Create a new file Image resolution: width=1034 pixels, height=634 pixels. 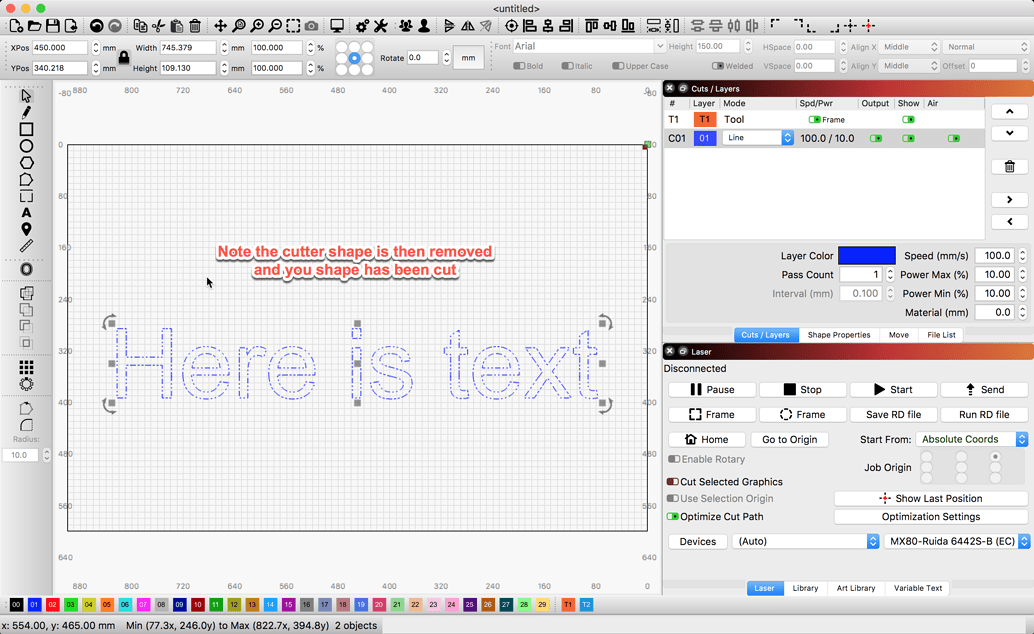[x=16, y=26]
